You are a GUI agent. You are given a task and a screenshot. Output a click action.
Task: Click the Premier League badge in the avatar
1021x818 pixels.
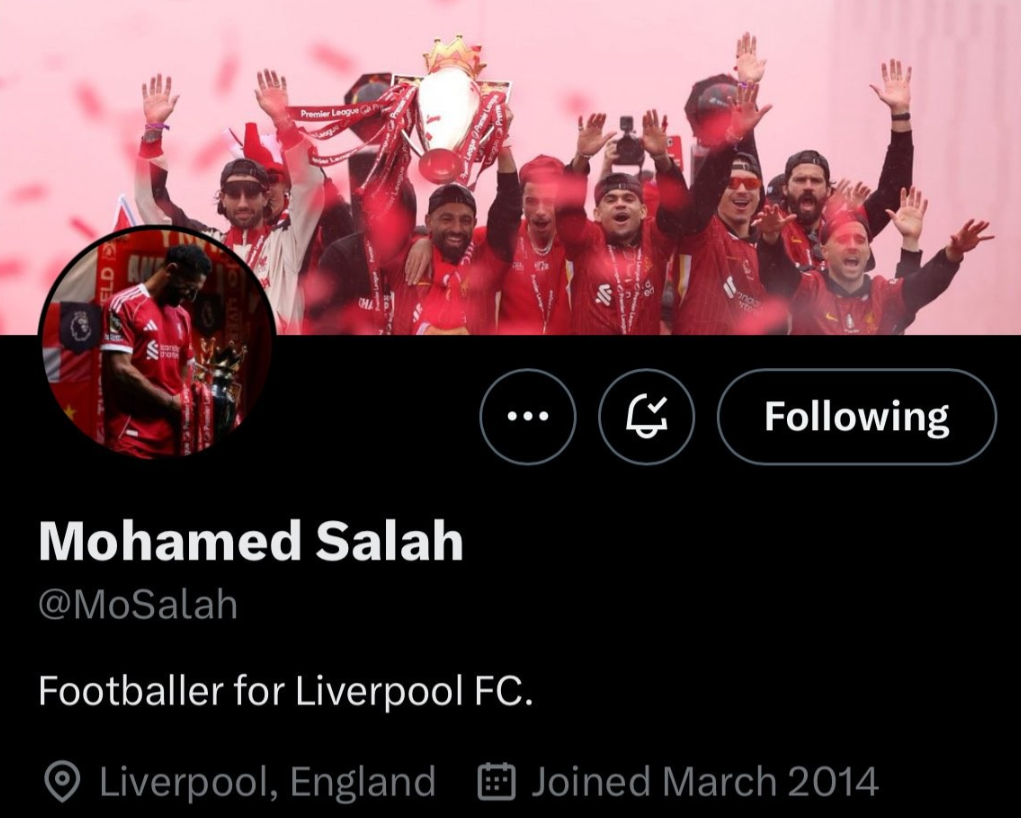(78, 326)
